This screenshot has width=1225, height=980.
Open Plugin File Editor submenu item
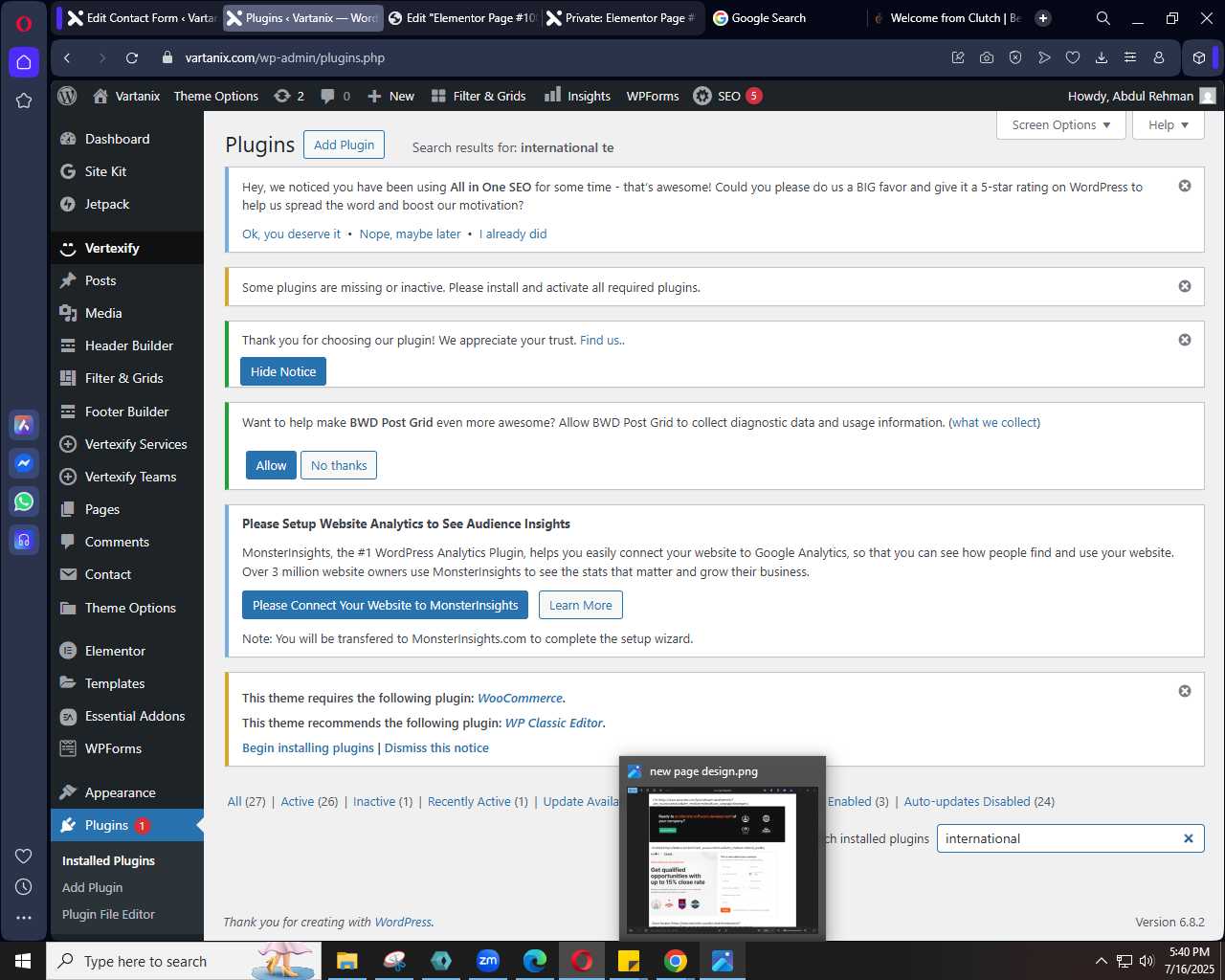tap(108, 914)
